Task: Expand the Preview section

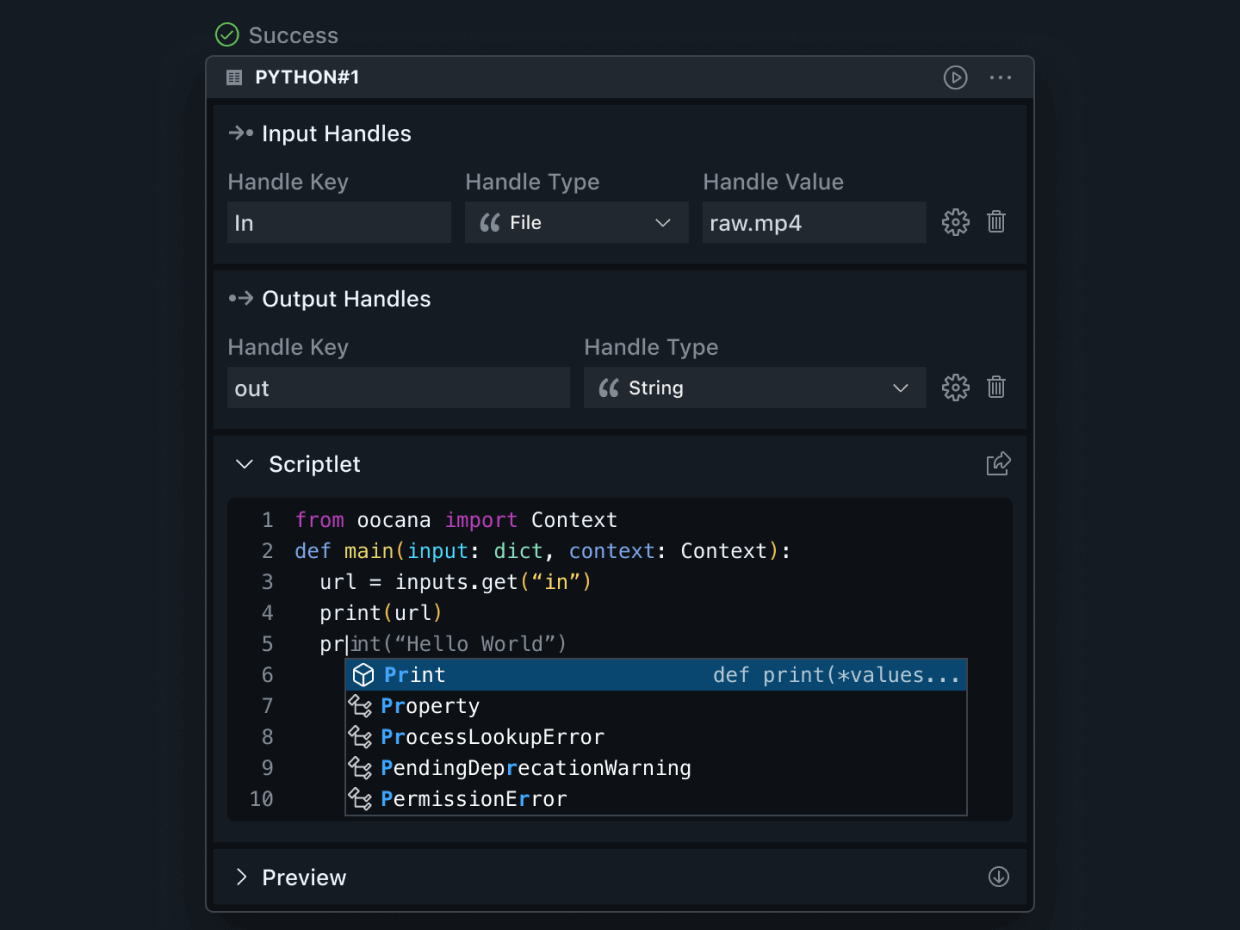Action: click(241, 877)
